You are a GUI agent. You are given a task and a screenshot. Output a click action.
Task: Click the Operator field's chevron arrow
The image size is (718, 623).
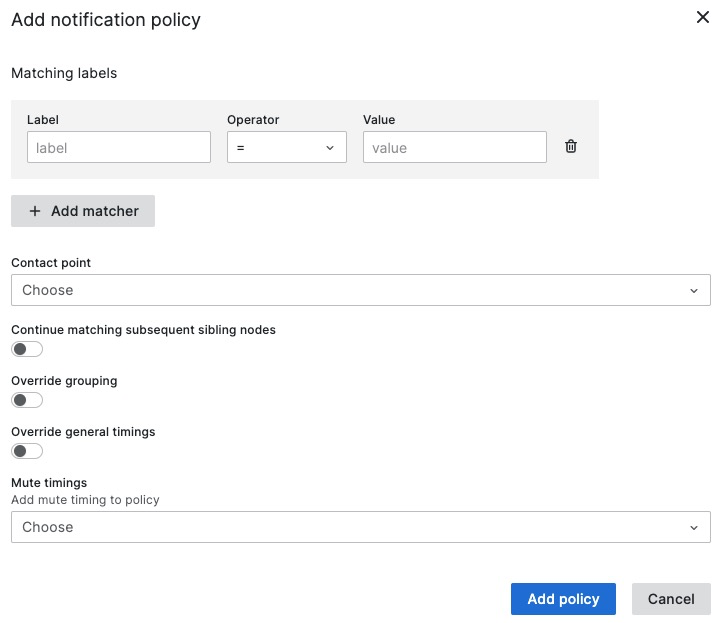(330, 148)
